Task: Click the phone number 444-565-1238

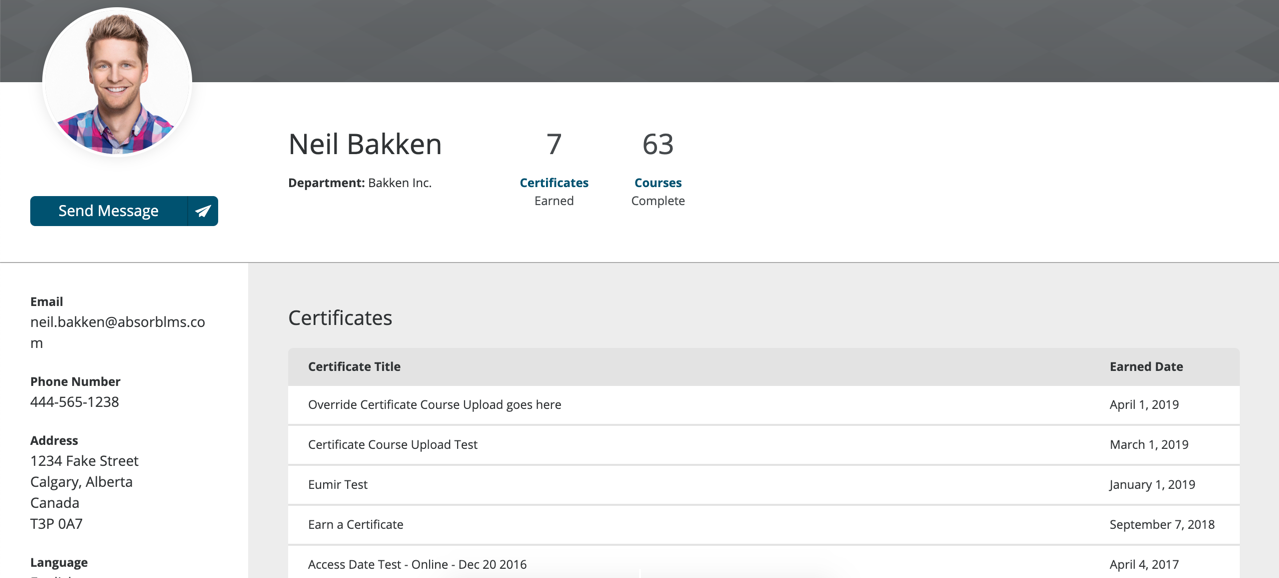Action: click(75, 402)
